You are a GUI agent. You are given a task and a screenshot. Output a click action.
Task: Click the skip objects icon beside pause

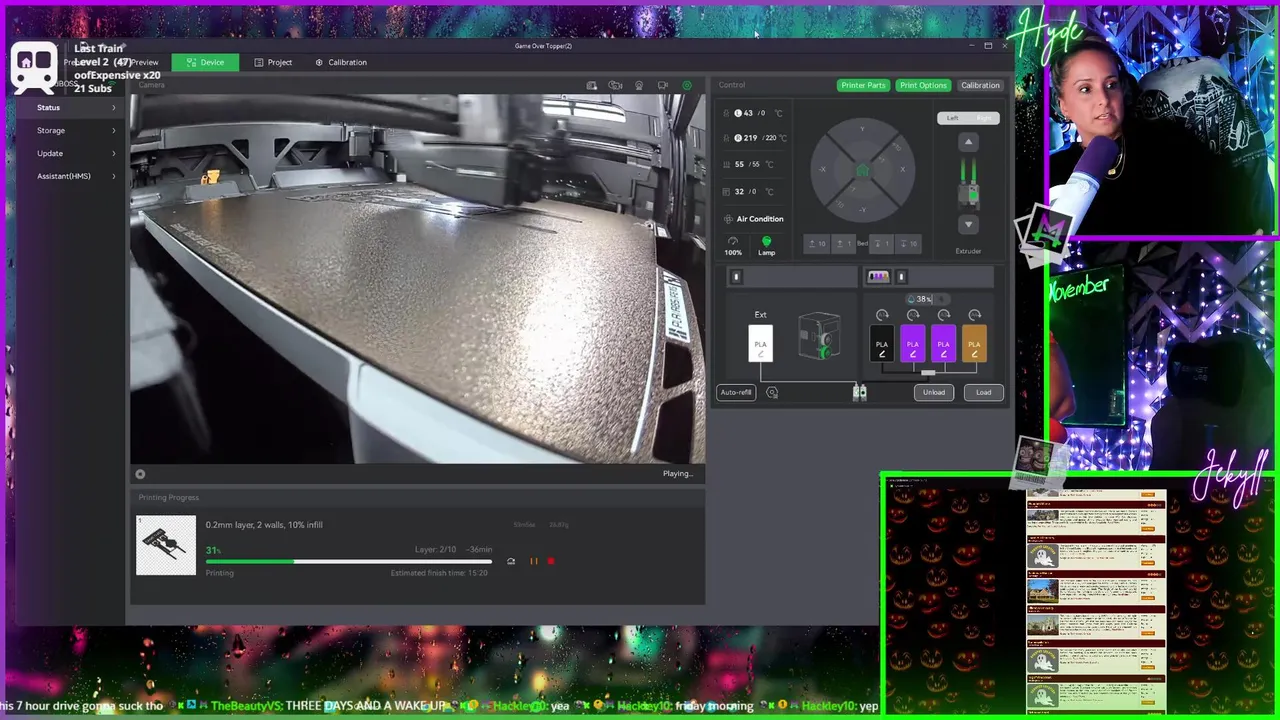511,561
